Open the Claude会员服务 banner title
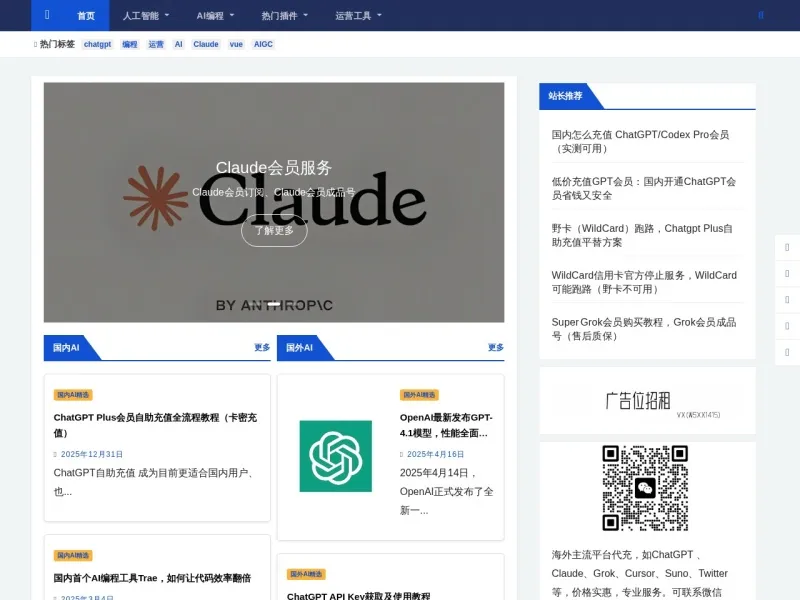 tap(274, 167)
